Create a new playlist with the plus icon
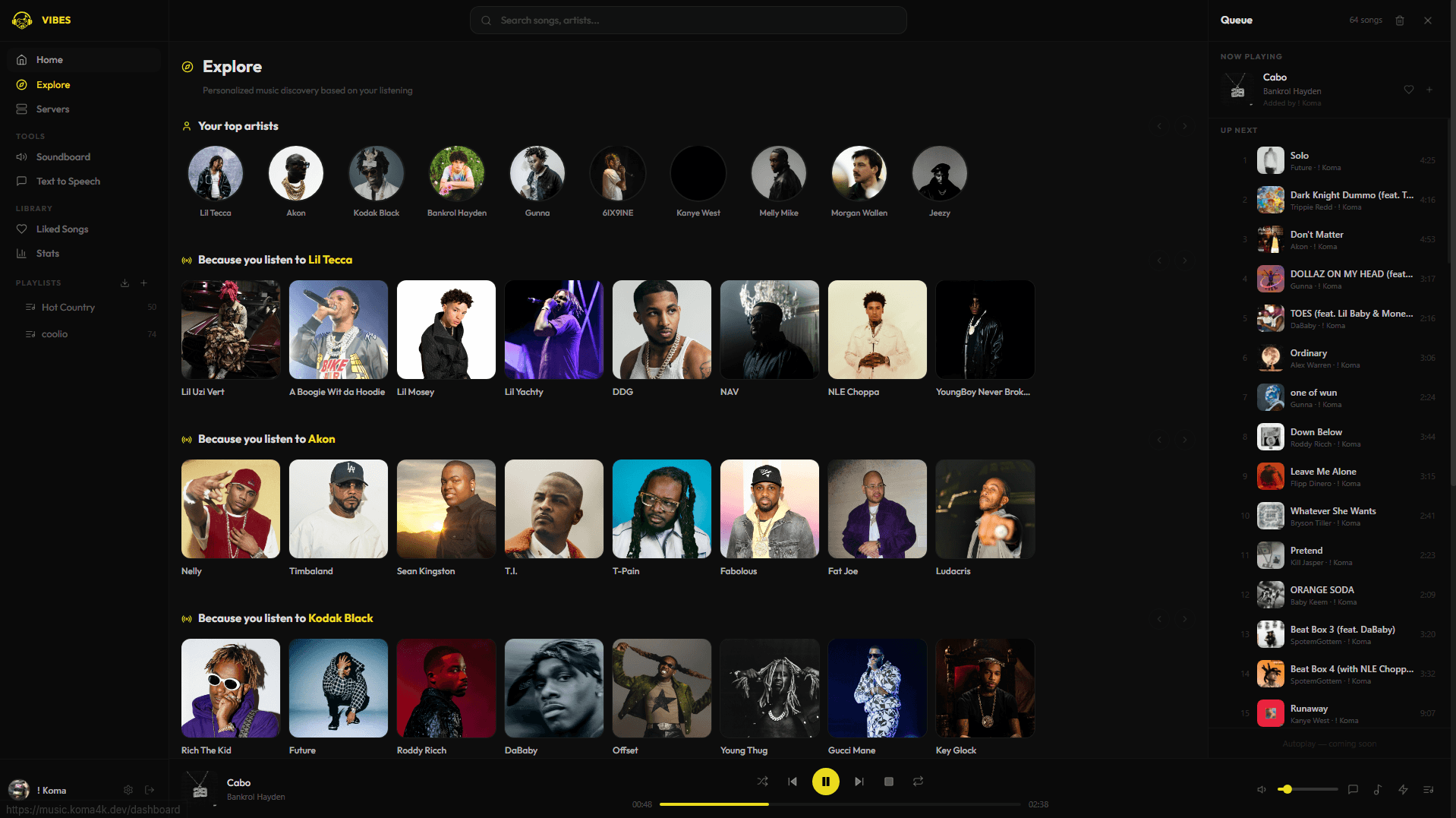 (x=143, y=283)
